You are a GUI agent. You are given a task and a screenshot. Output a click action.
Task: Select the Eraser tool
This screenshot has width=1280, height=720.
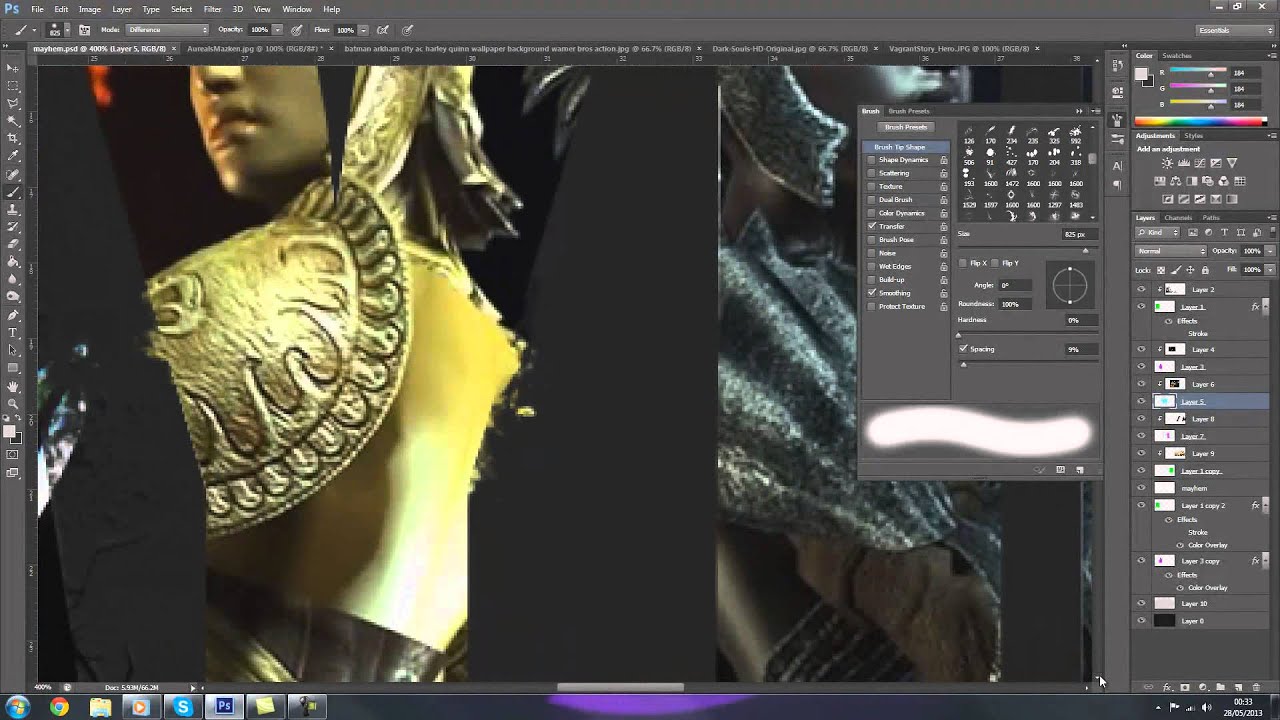click(x=13, y=244)
